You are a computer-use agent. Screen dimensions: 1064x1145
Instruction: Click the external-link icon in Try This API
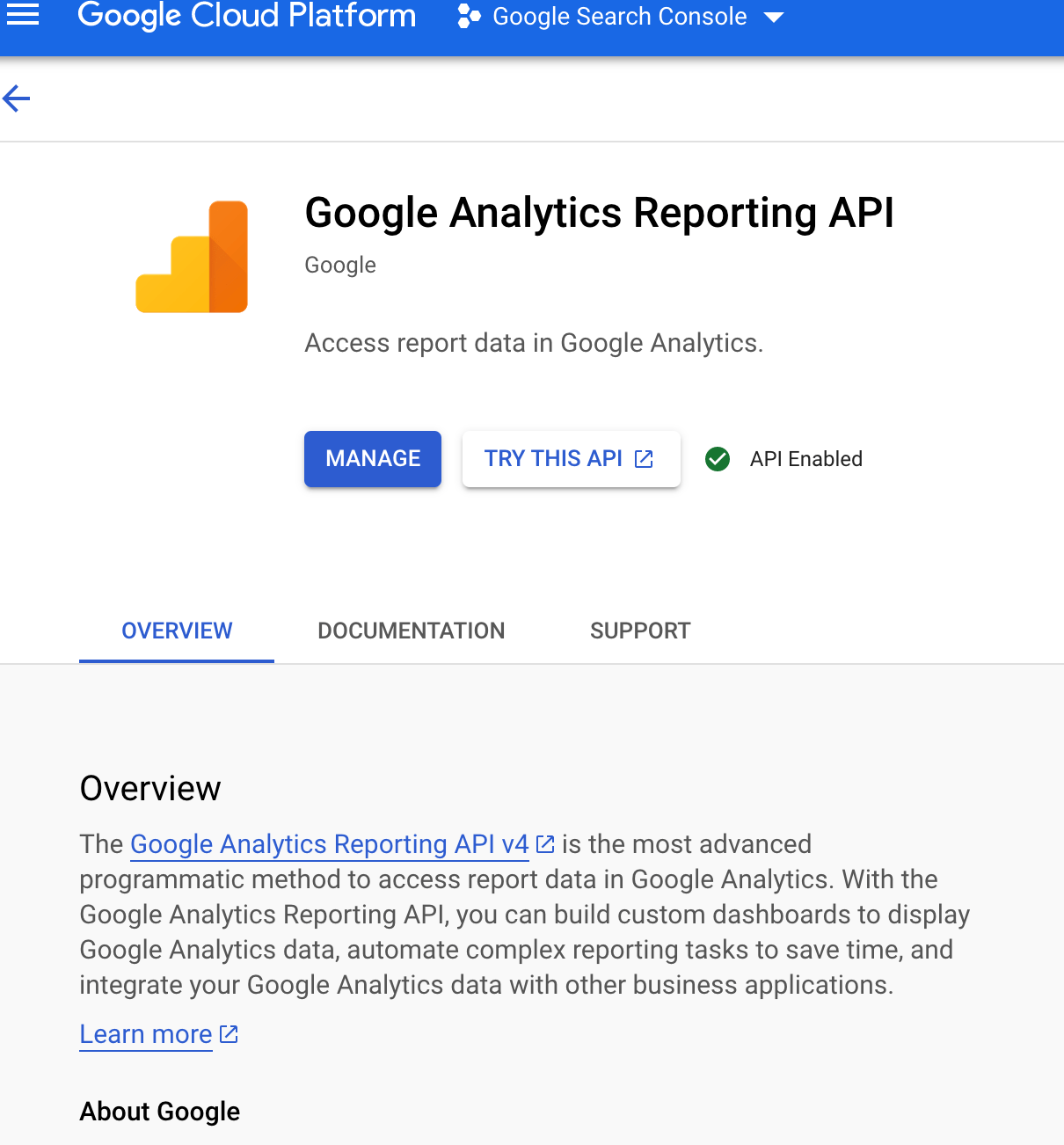point(645,459)
